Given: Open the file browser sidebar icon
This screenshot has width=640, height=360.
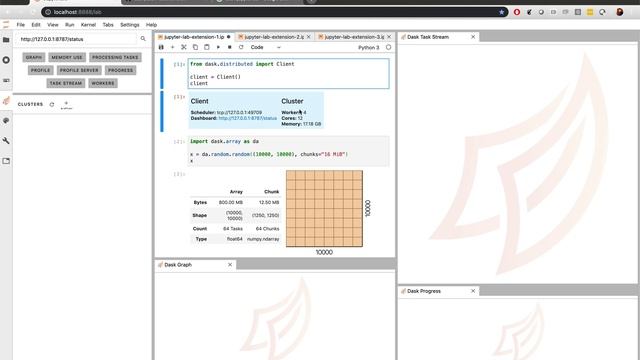Looking at the screenshot, I should pos(6,40).
